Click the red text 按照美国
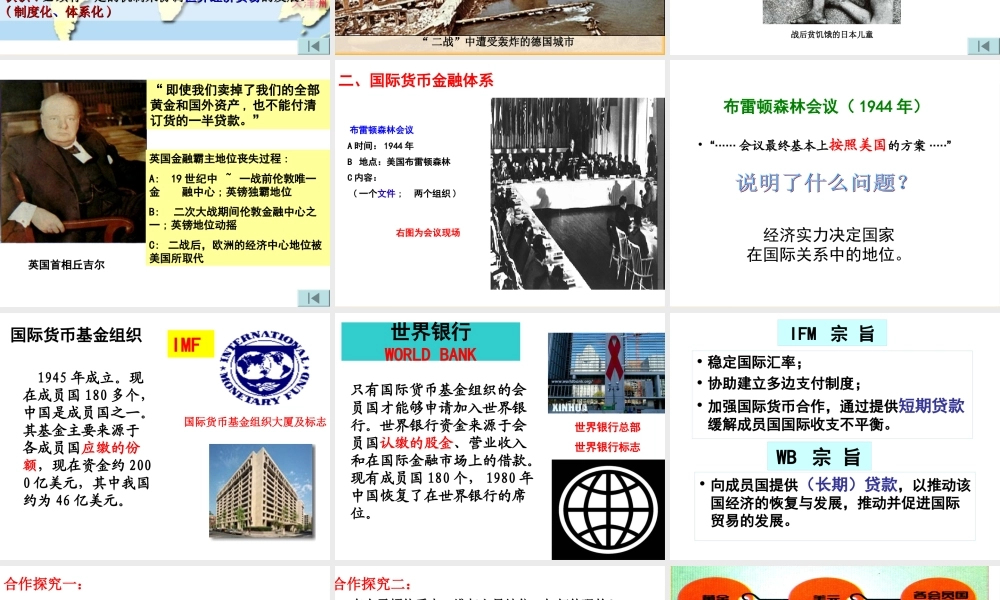The height and width of the screenshot is (600, 1000). click(x=857, y=145)
